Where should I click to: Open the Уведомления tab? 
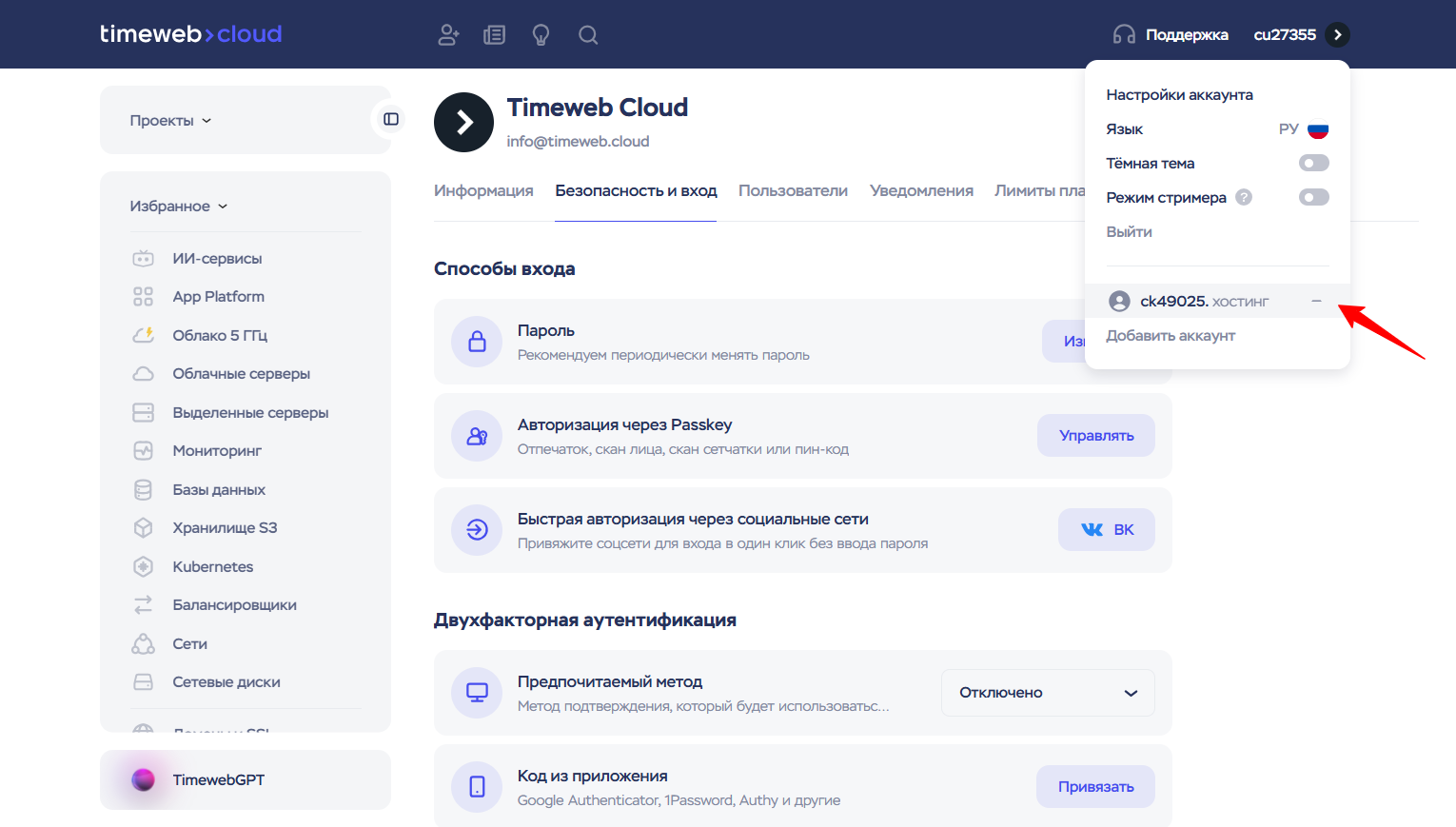coord(921,191)
